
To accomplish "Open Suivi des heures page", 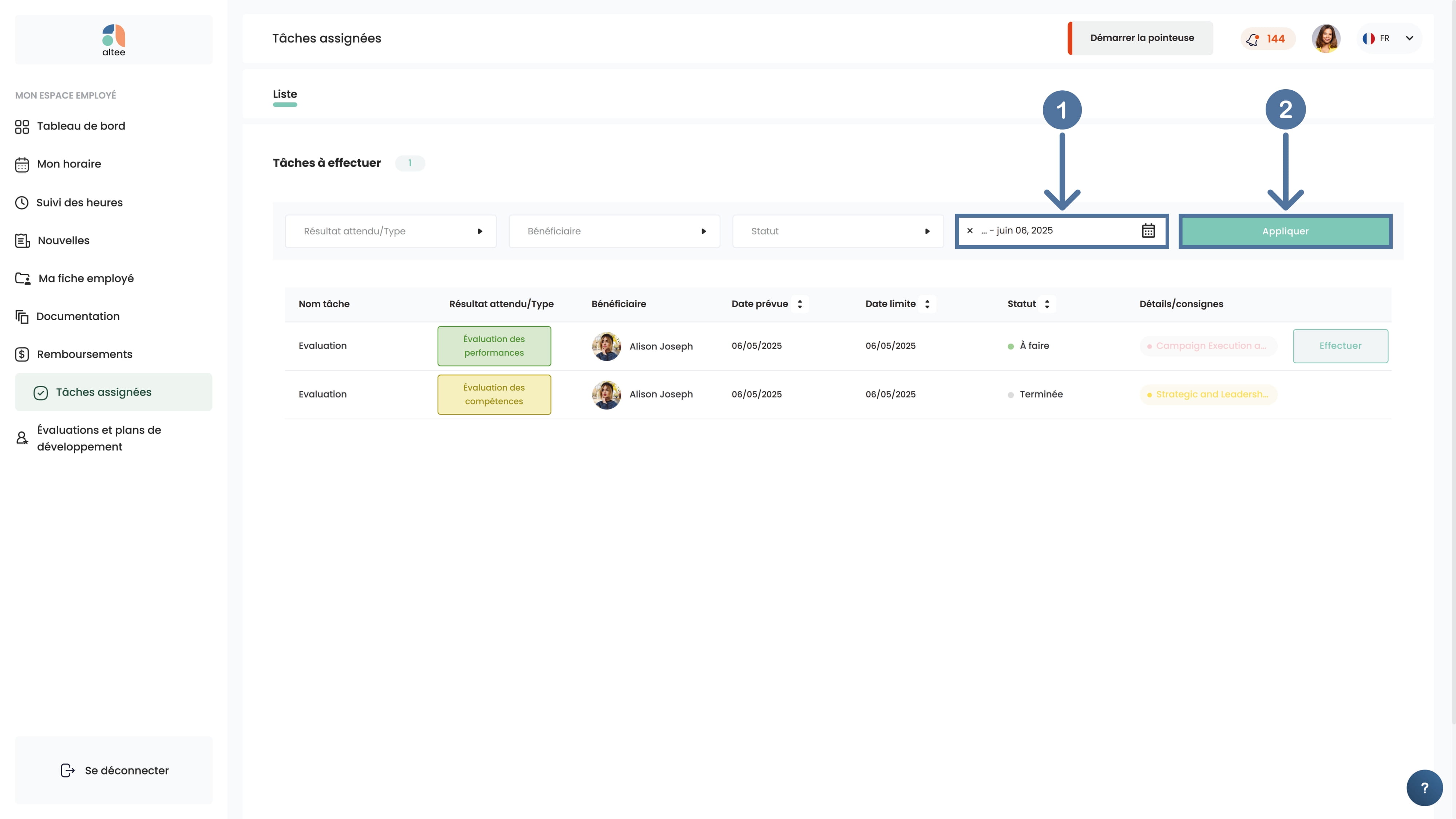I will click(79, 202).
